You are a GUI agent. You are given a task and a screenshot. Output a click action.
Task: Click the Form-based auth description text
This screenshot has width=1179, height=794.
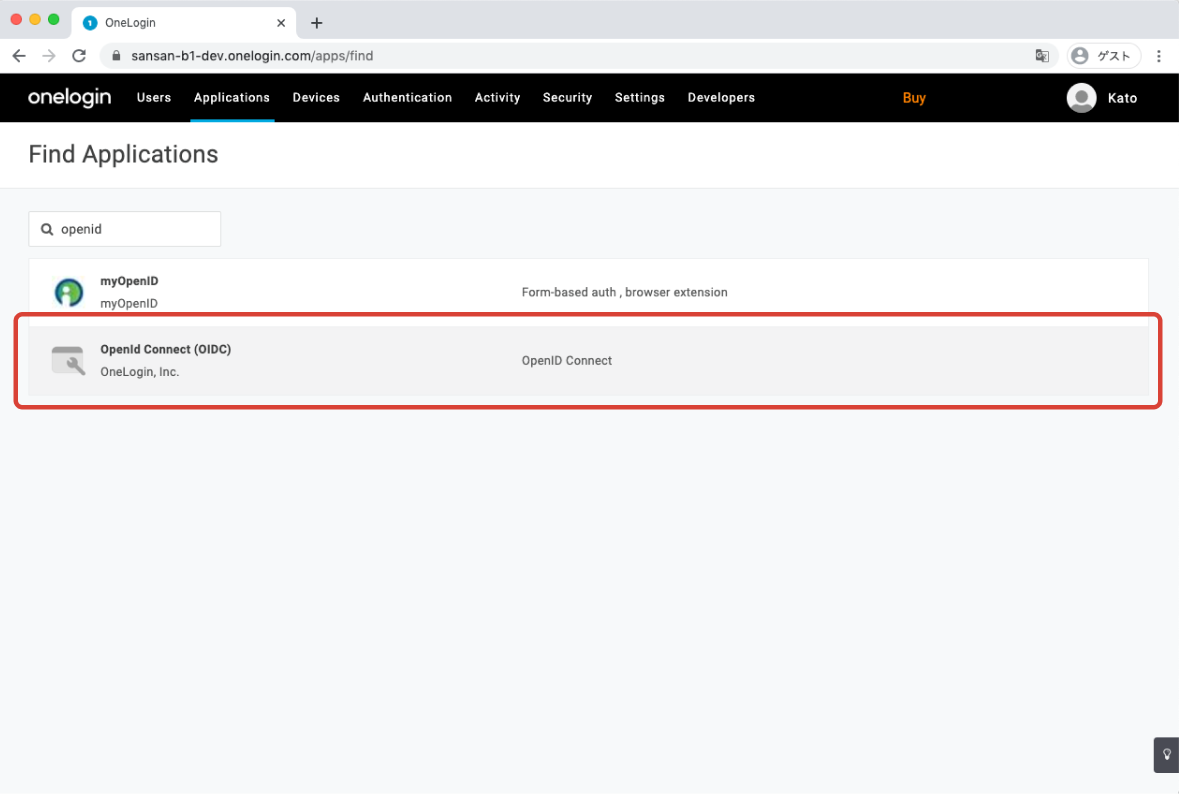click(625, 292)
